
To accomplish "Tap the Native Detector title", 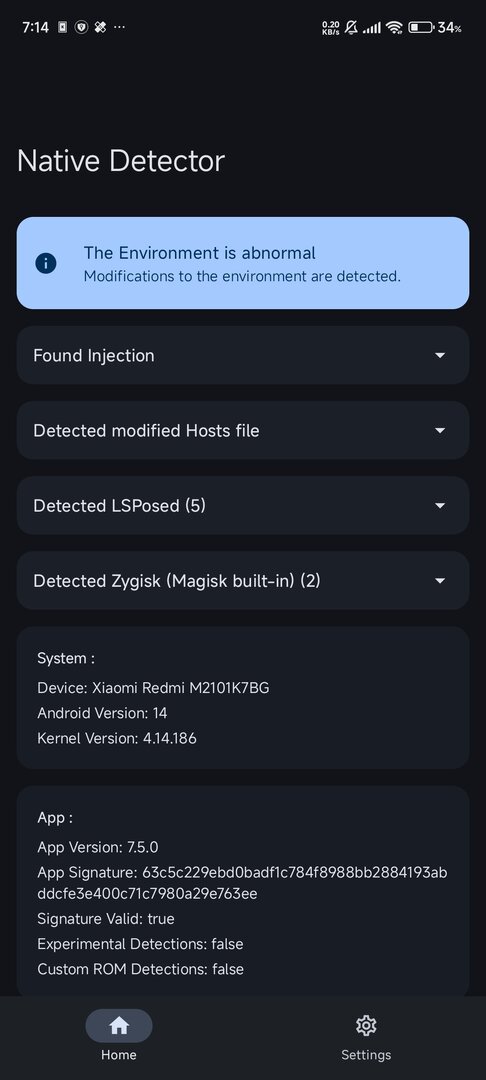I will click(121, 161).
